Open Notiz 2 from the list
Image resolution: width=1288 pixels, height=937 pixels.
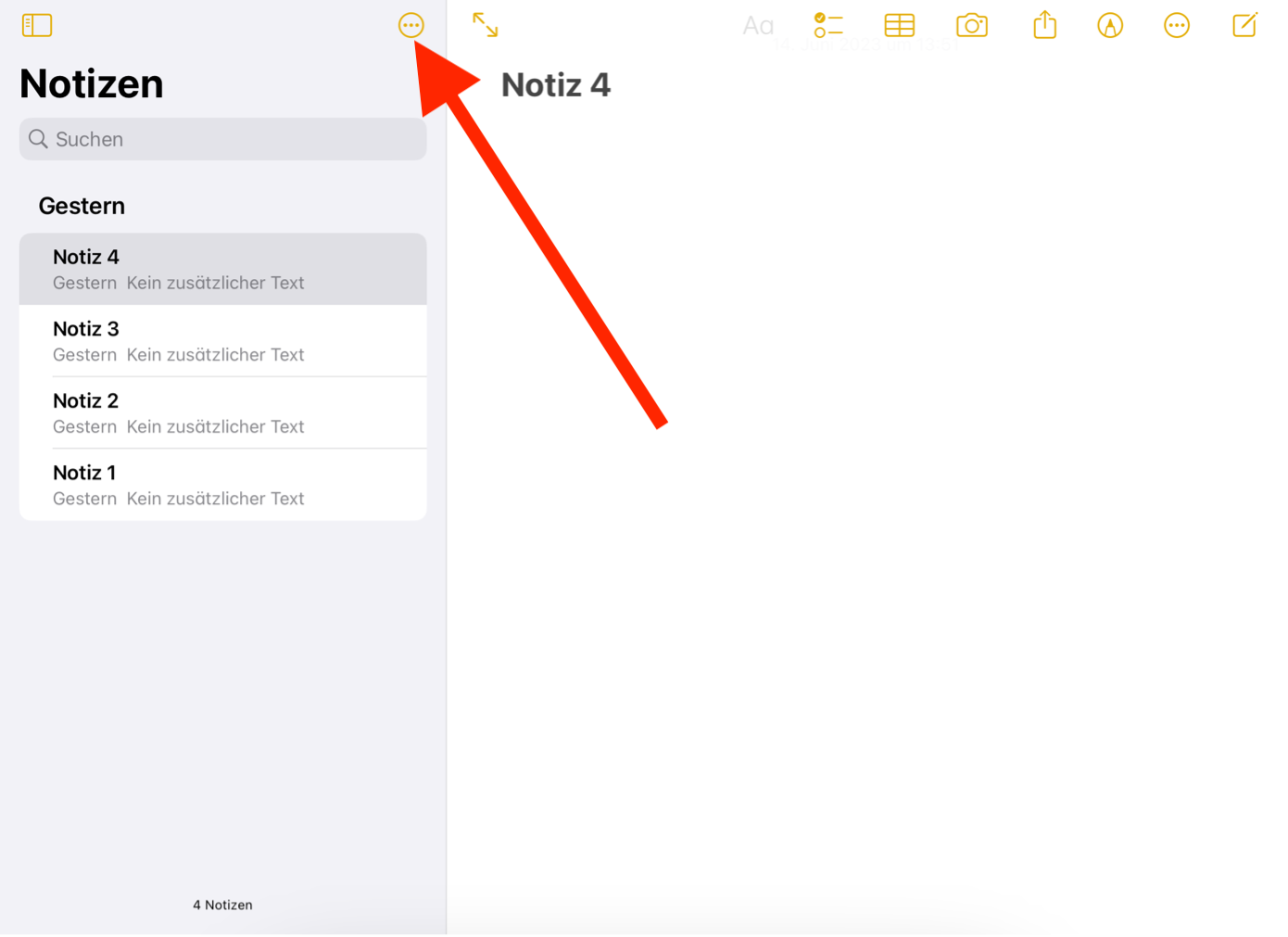click(222, 413)
